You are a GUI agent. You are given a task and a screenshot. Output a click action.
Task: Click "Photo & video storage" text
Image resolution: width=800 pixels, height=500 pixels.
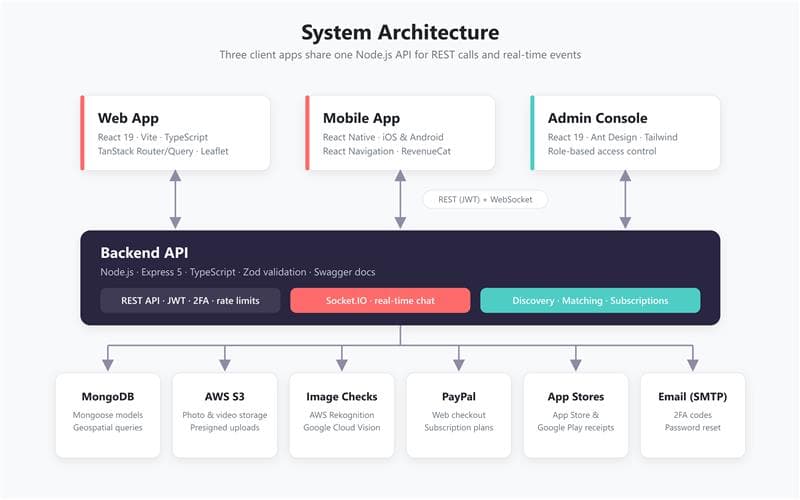[224, 415]
